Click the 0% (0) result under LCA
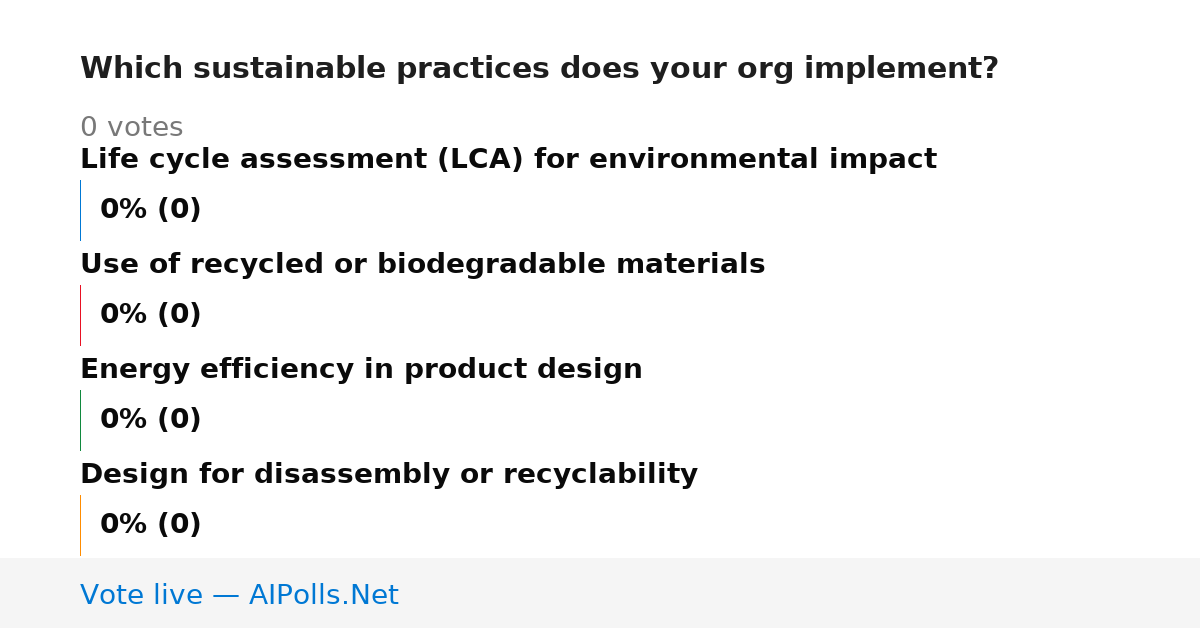This screenshot has width=1200, height=628. (150, 210)
